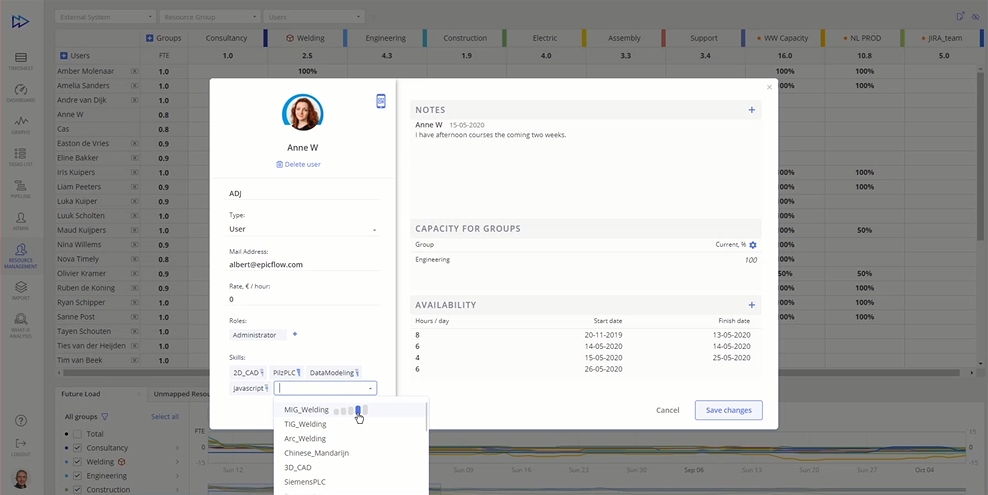Add new availability period with plus icon
Screen dimensions: 988x495
coord(752,305)
